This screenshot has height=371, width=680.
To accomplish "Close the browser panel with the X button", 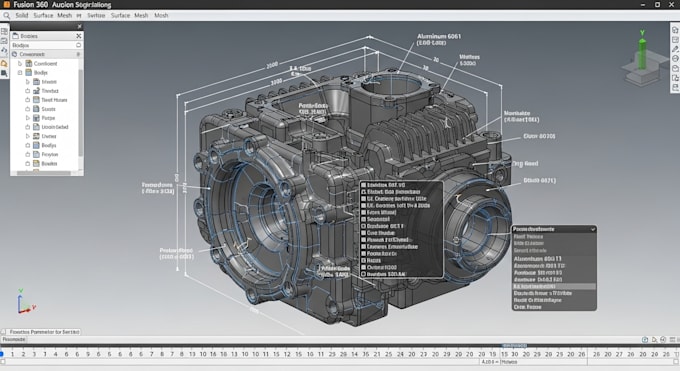I will (x=78, y=36).
